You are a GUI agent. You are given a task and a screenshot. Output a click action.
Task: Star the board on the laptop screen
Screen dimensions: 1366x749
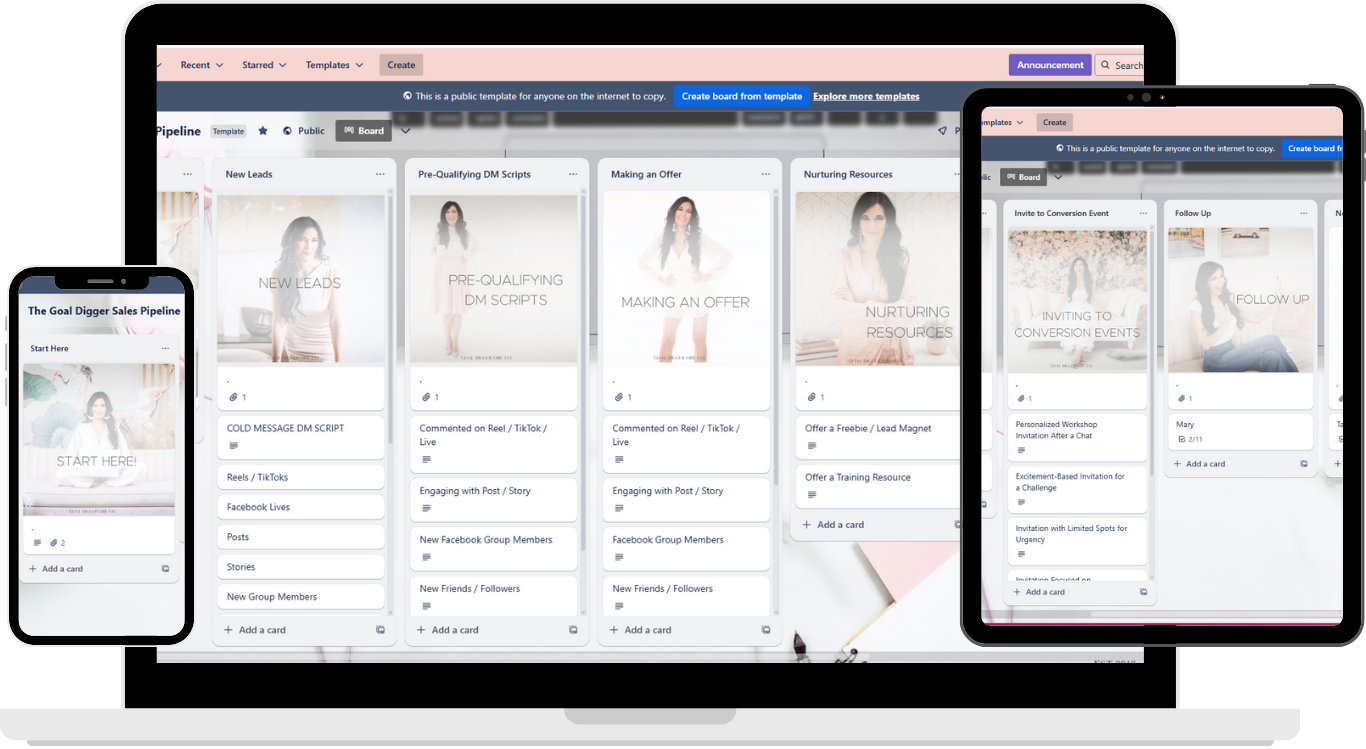263,131
